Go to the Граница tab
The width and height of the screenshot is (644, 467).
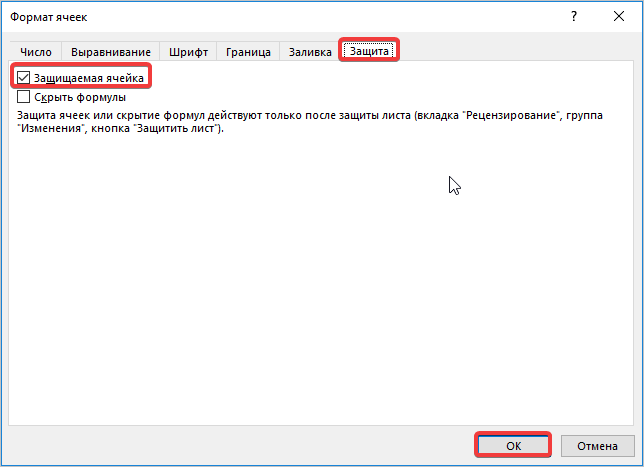[248, 52]
